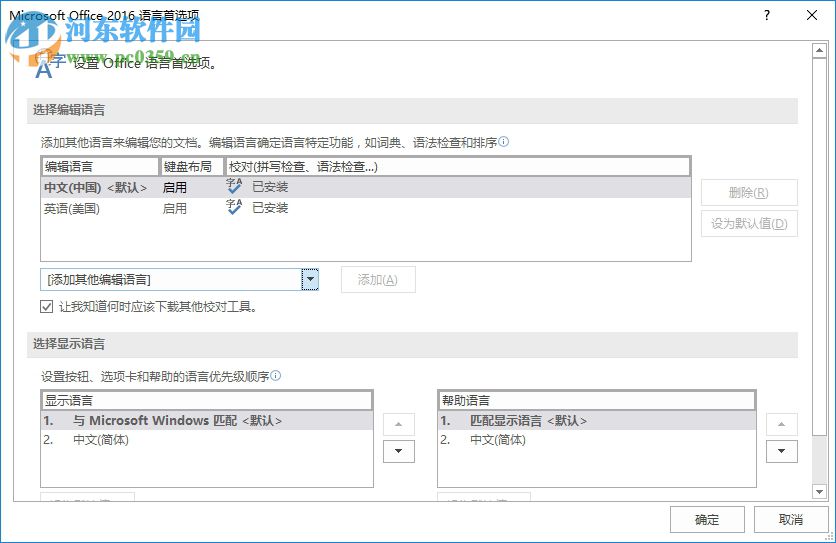The height and width of the screenshot is (543, 836).
Task: Move display language up arrow
Action: pos(398,425)
